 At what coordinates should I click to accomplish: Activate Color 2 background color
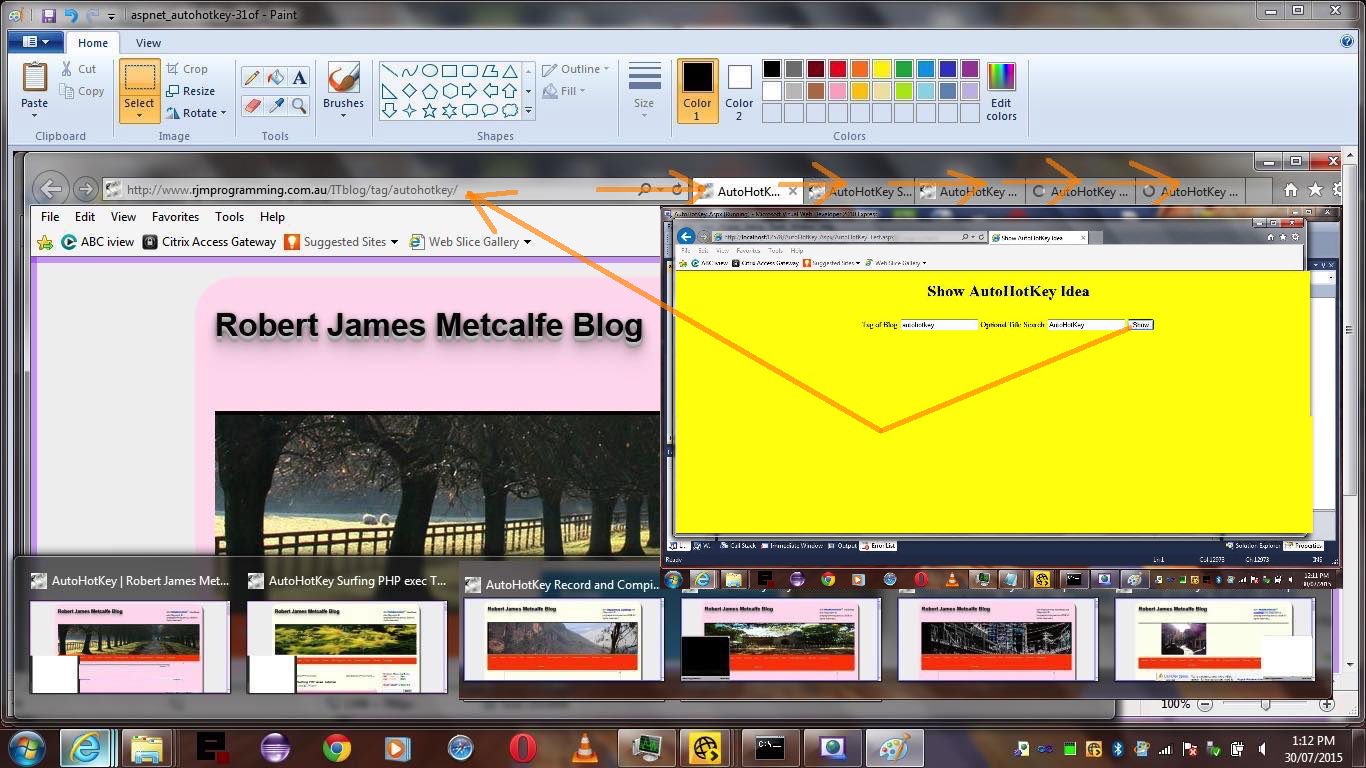coord(739,91)
